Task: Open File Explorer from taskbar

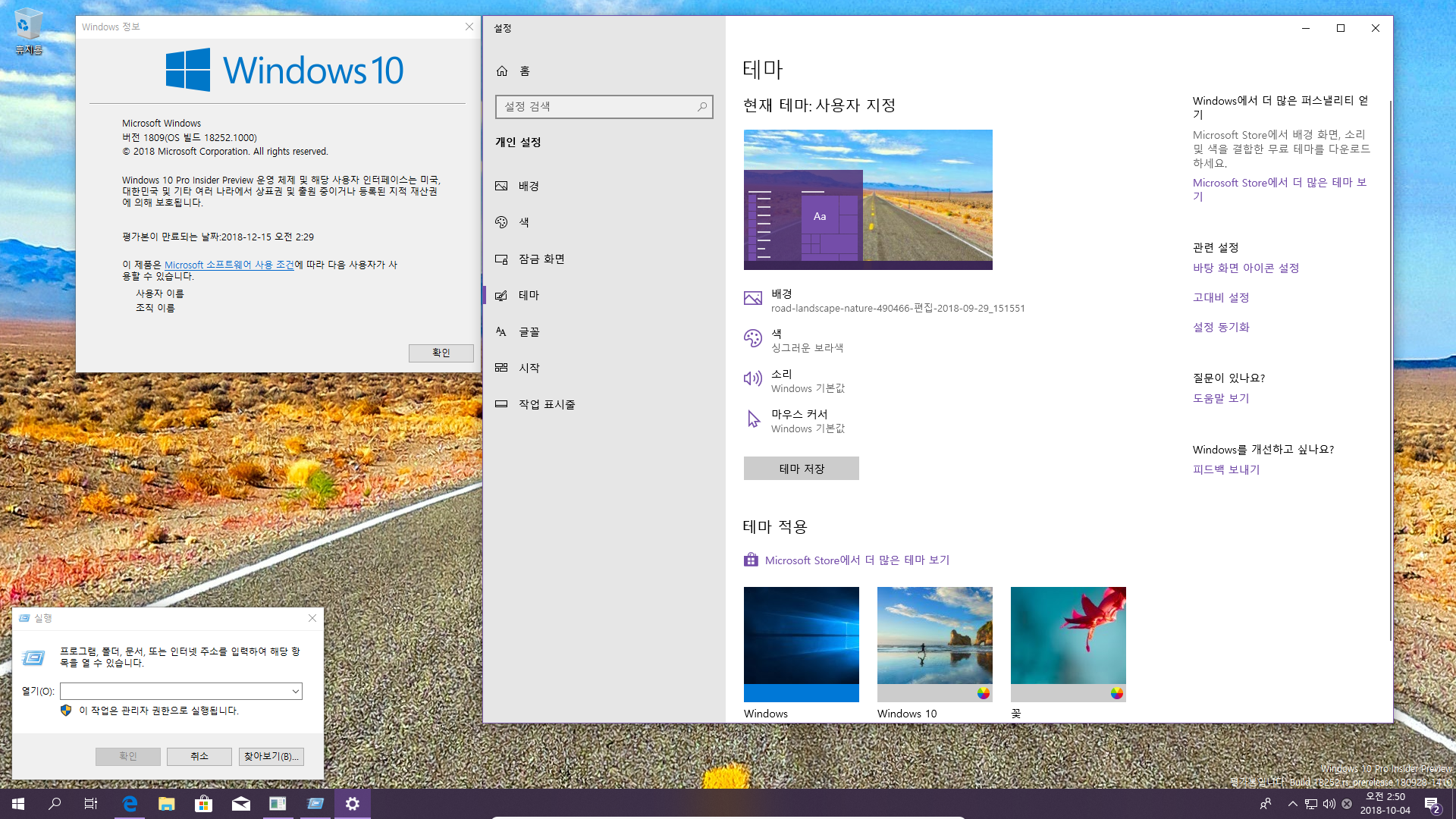Action: point(167,804)
